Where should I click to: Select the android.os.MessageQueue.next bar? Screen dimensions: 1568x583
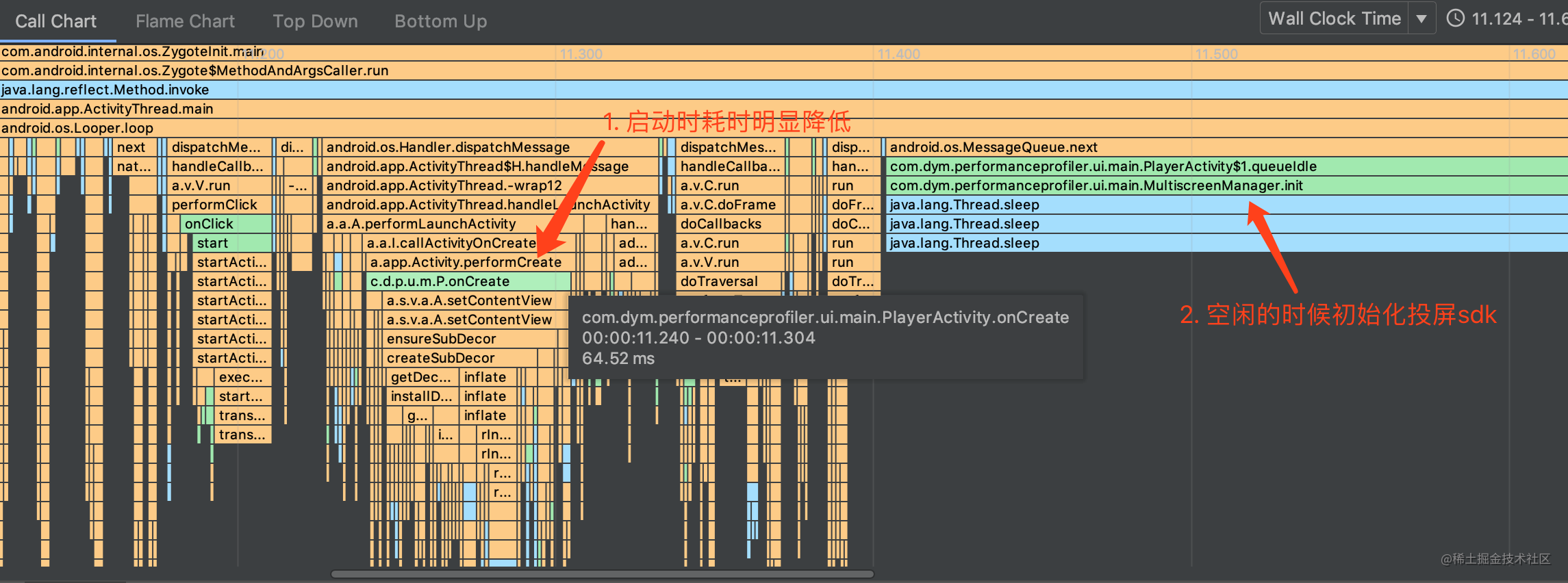coord(1227,147)
